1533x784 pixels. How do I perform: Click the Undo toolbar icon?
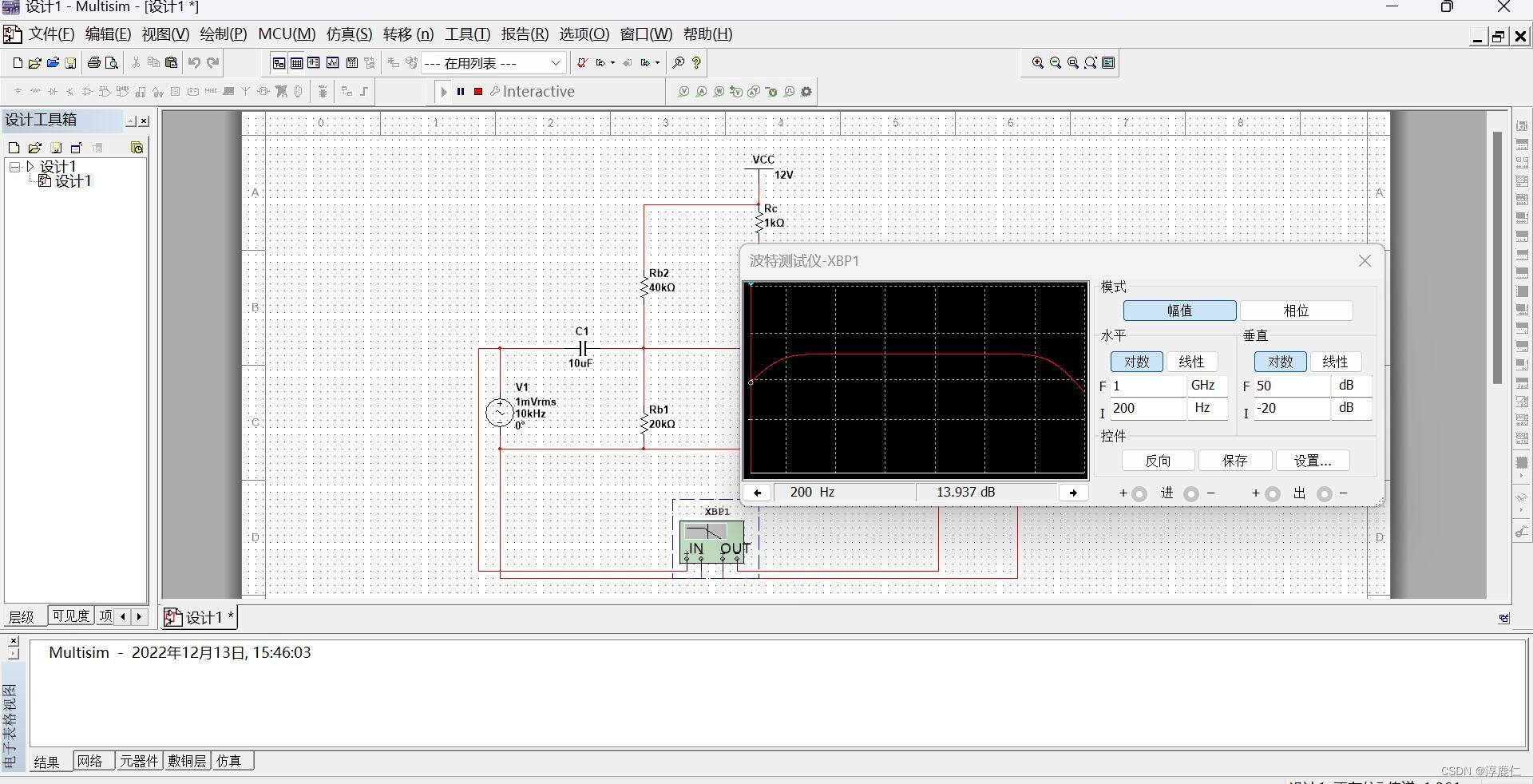coord(194,63)
